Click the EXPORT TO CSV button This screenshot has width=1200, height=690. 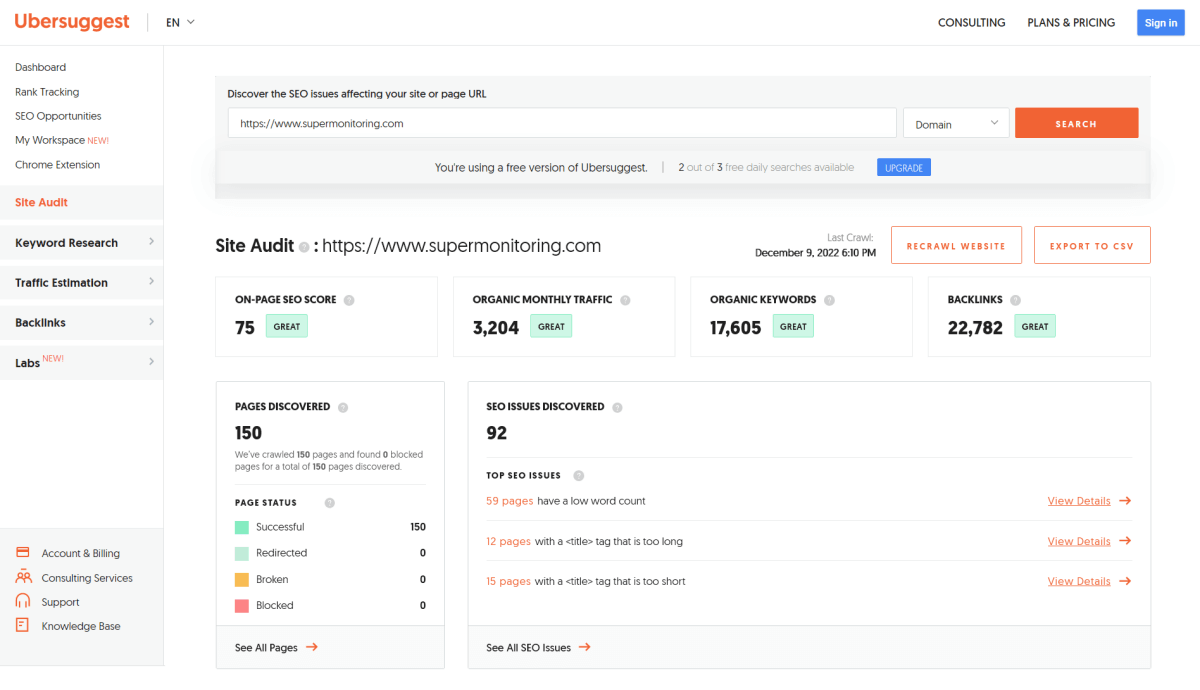1092,245
